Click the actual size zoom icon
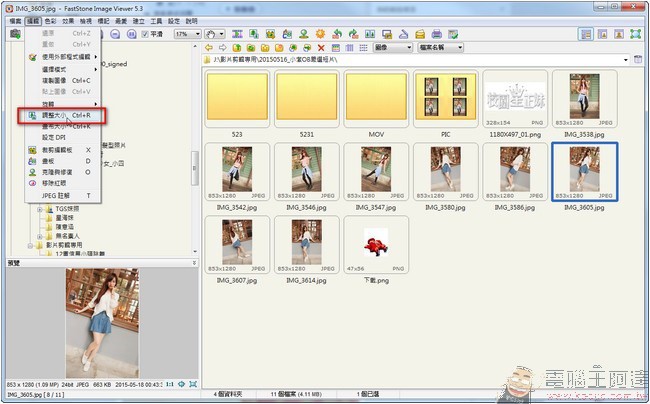 (x=131, y=34)
